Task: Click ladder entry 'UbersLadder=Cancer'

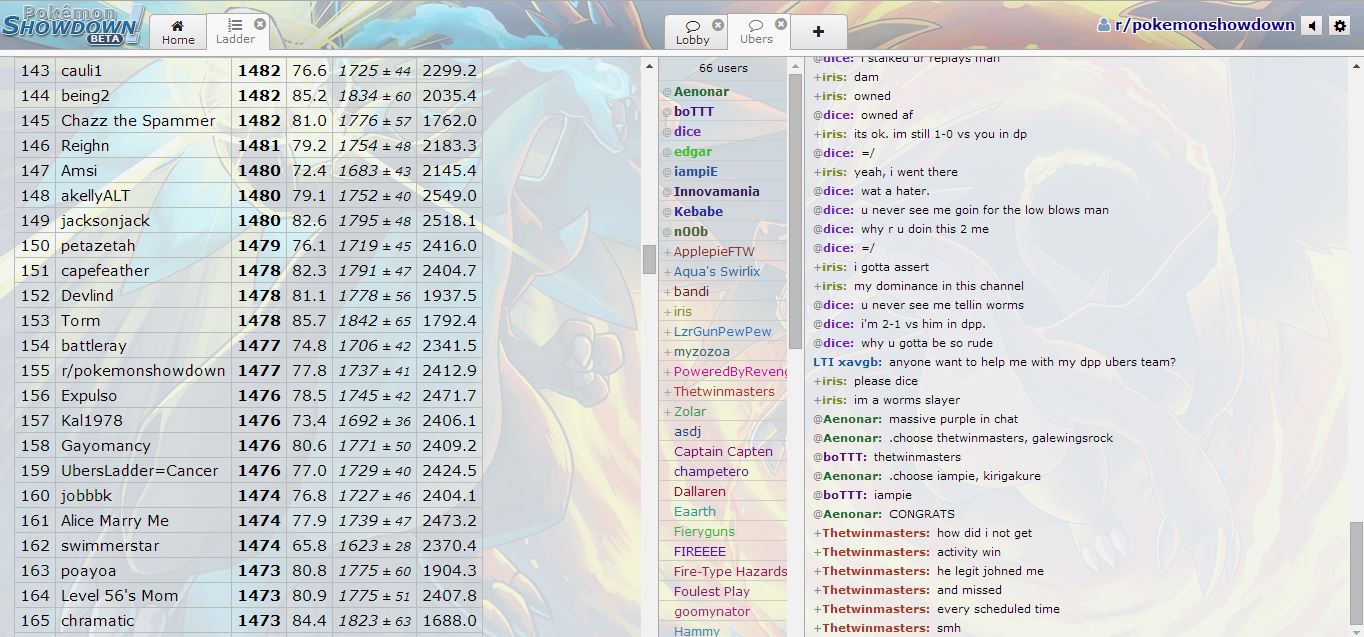Action: (x=139, y=471)
